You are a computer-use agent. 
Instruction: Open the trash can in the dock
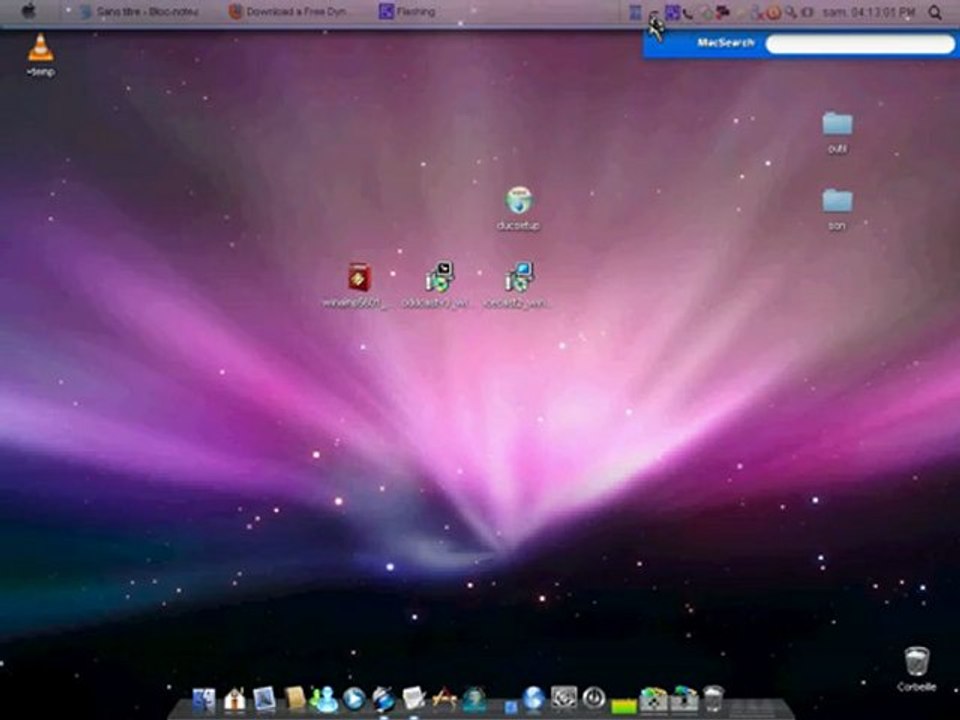point(713,699)
